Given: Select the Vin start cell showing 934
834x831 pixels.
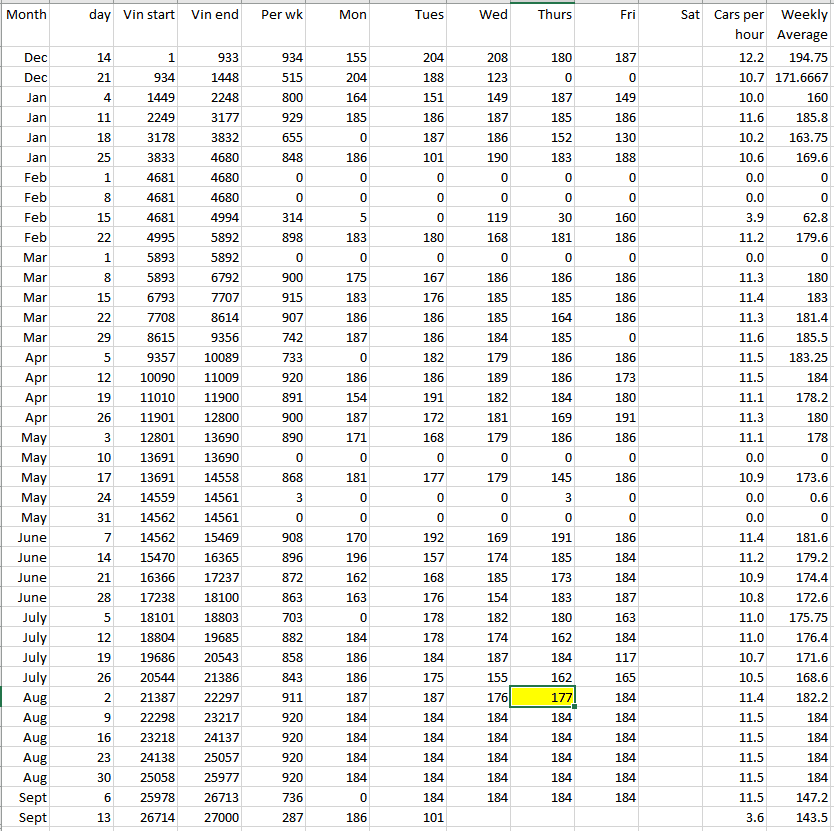Looking at the screenshot, I should click(149, 77).
